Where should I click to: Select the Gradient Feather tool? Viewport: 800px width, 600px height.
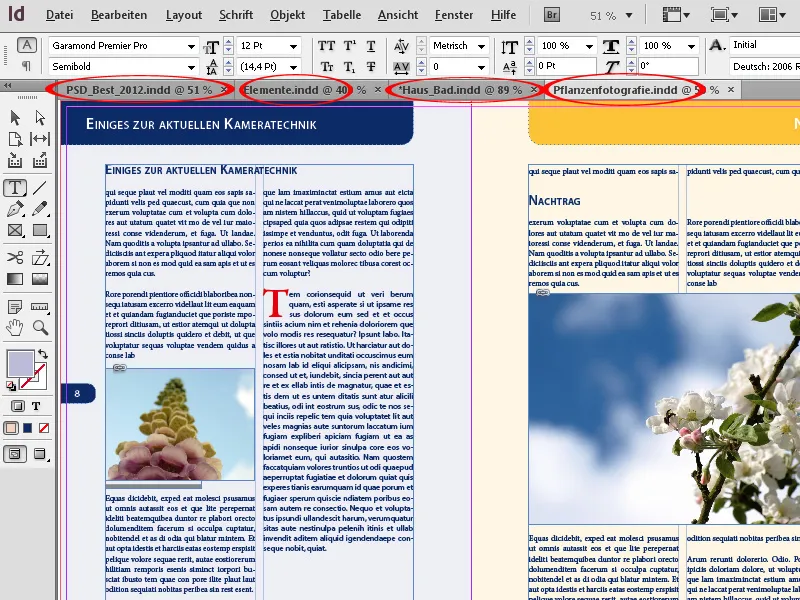tap(40, 279)
